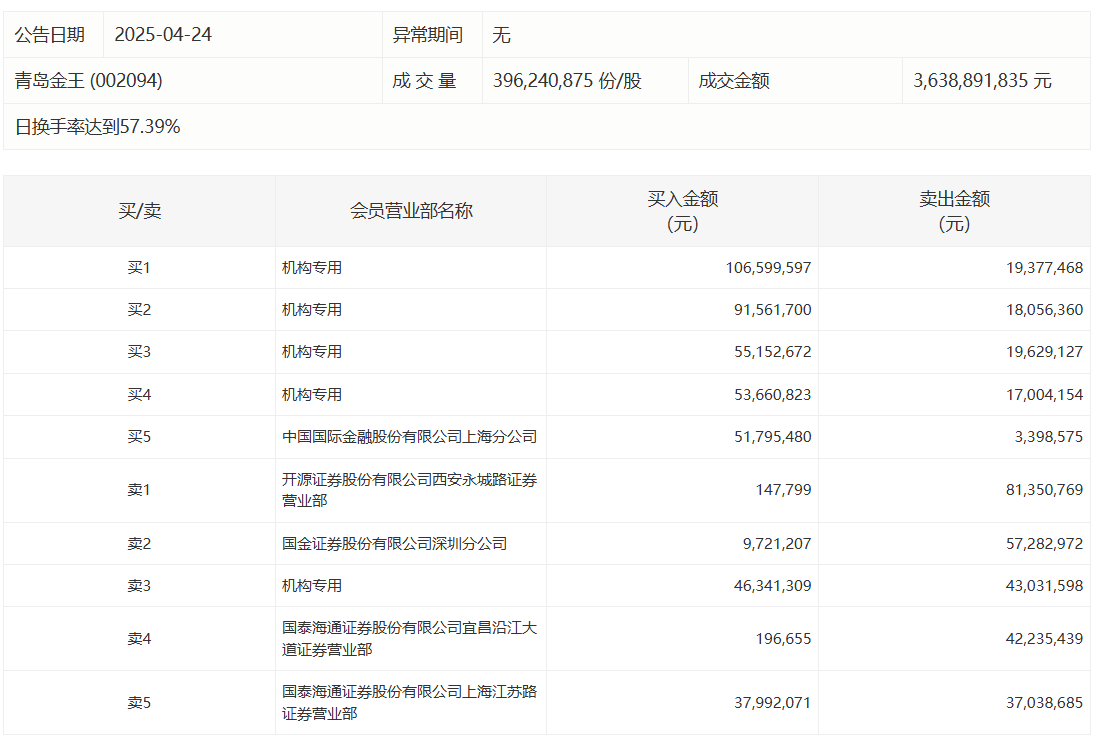1112x751 pixels.
Task: Select the 卖4 row label
Action: tap(139, 639)
